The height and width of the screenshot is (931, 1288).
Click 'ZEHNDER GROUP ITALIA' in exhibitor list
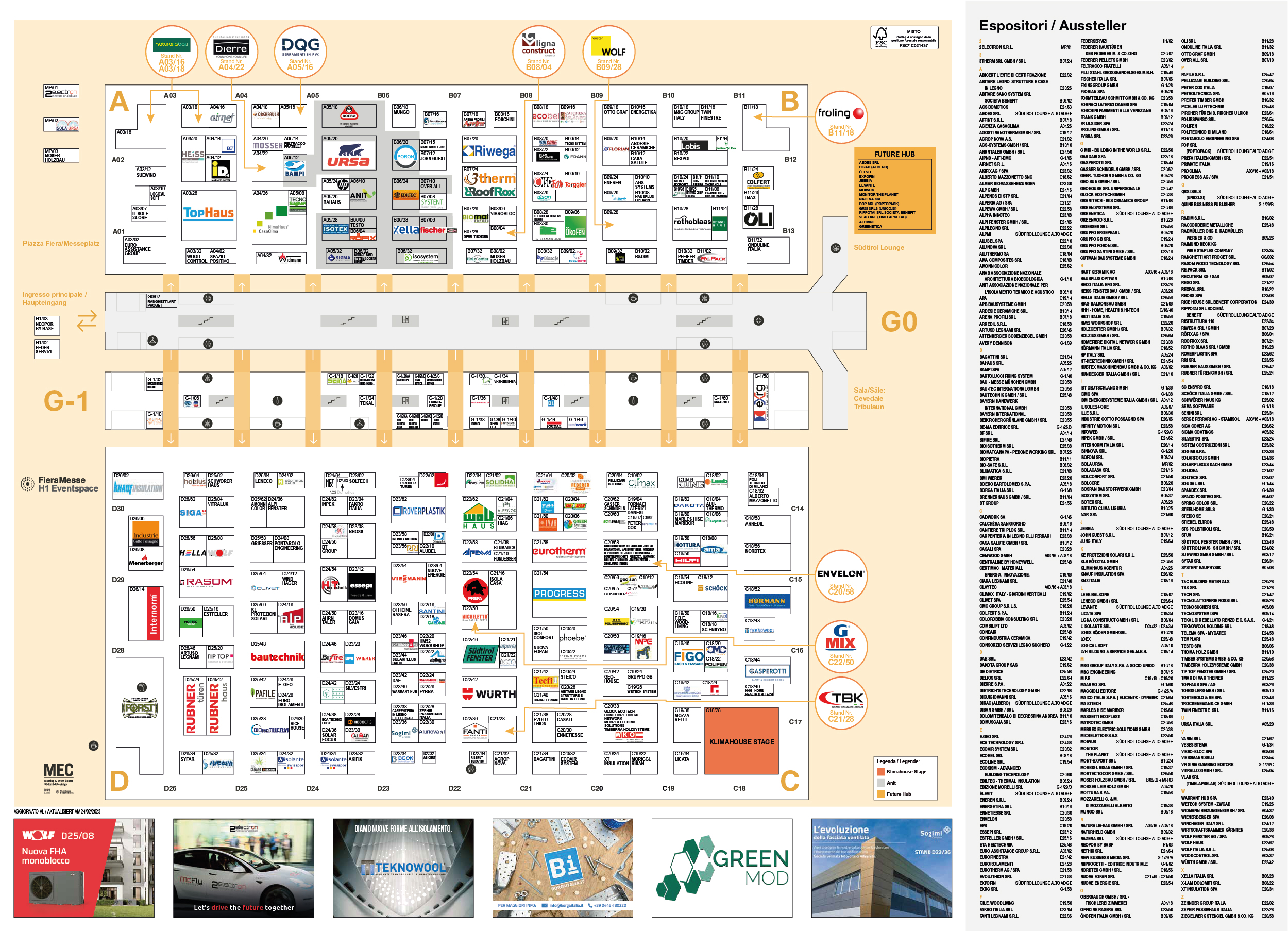(x=1202, y=903)
